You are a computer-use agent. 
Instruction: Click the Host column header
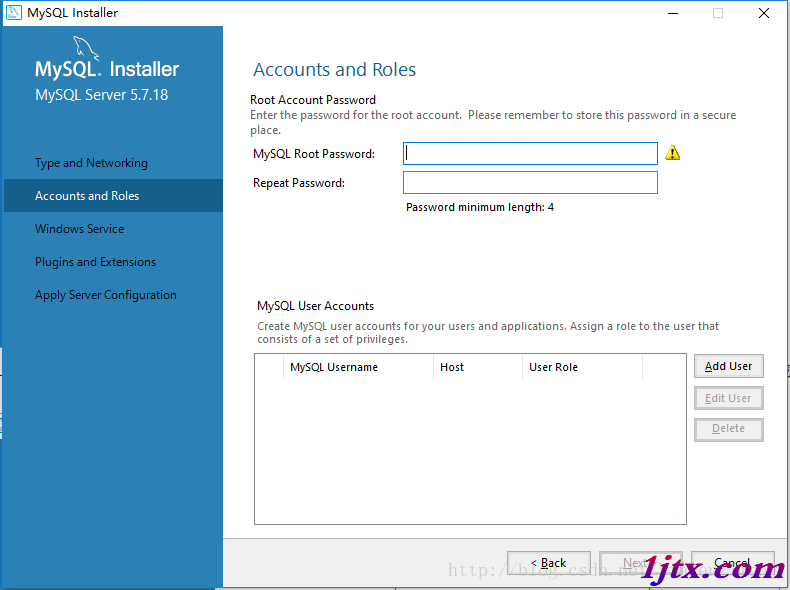point(478,367)
